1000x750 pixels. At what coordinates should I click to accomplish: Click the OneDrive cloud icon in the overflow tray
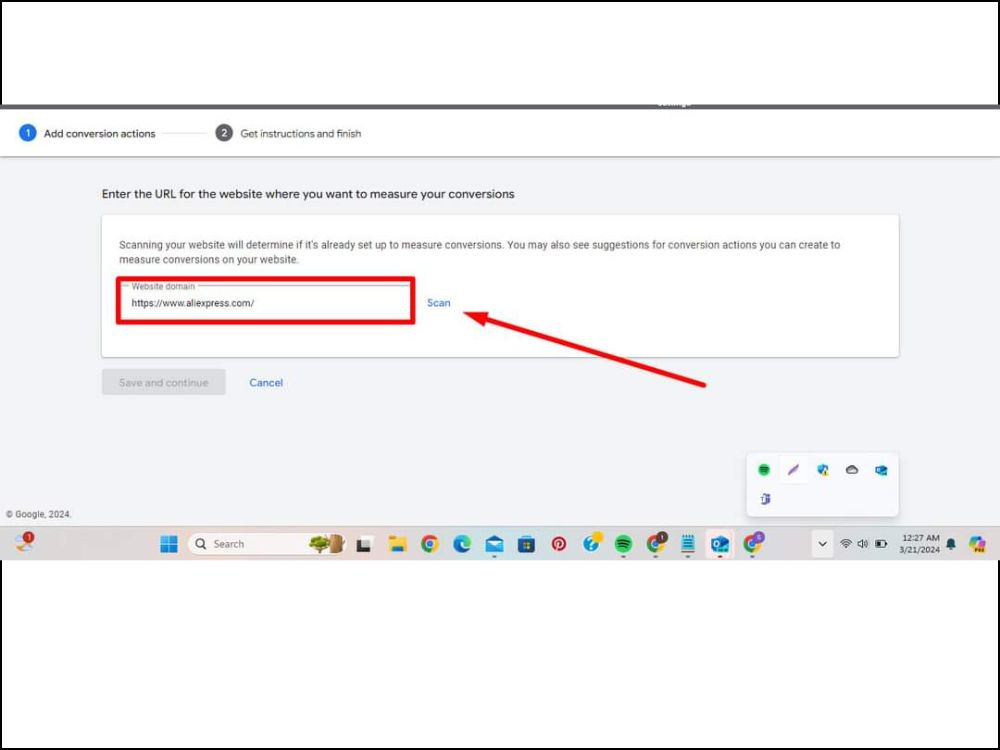click(x=852, y=470)
